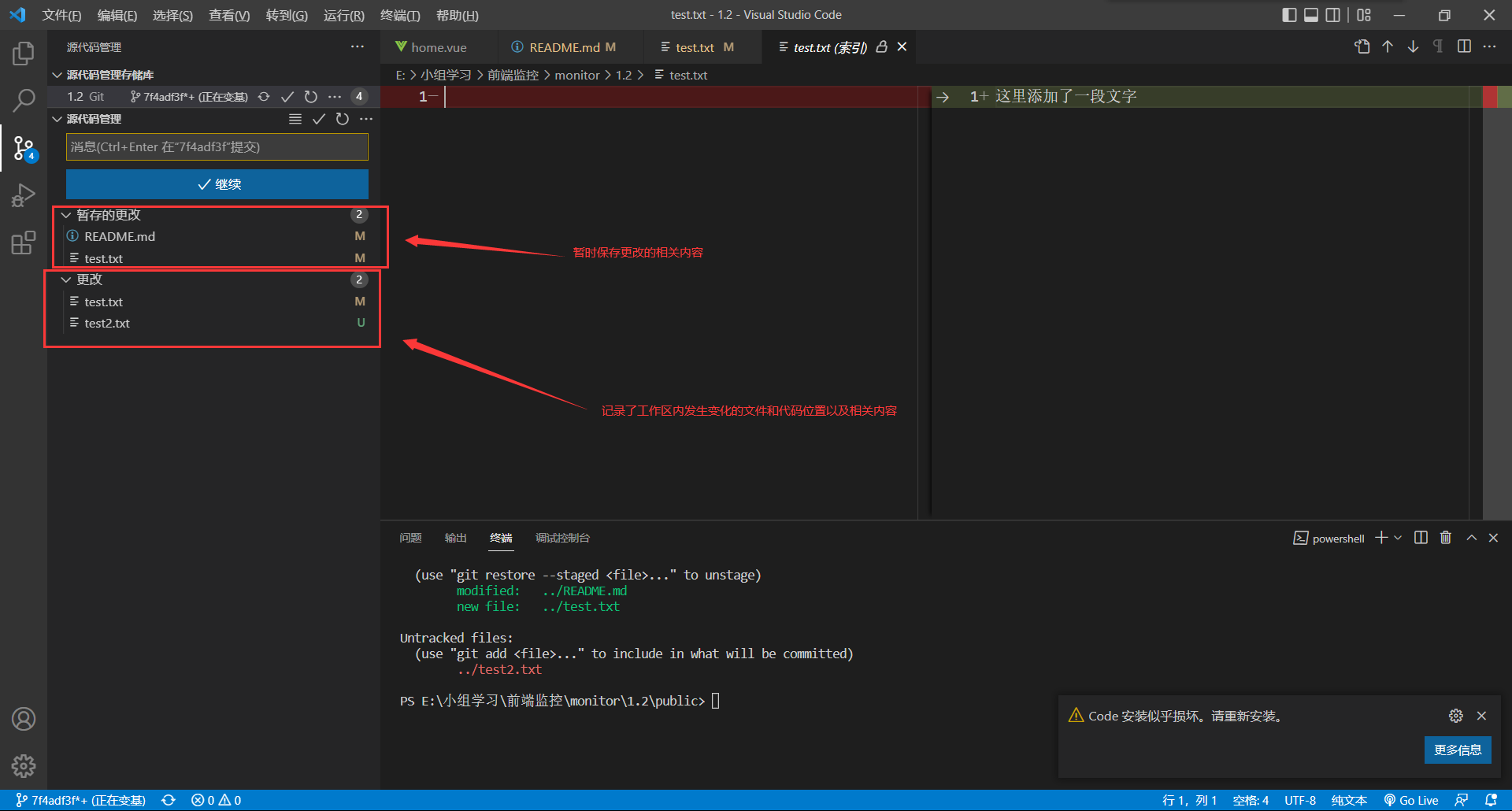Open more actions of source control section
This screenshot has width=1512, height=811.
point(366,119)
